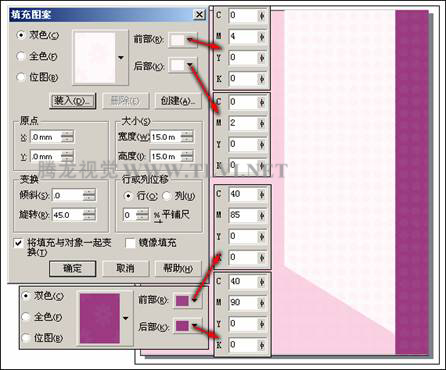Click the spinner beside the 旋转(R) field

(x=89, y=215)
